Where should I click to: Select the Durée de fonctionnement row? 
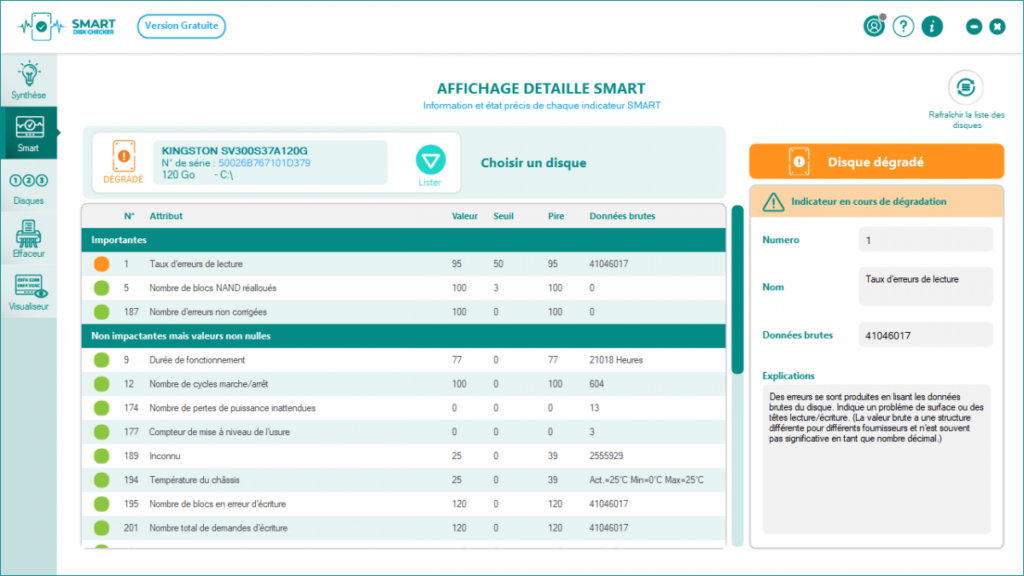(x=404, y=360)
